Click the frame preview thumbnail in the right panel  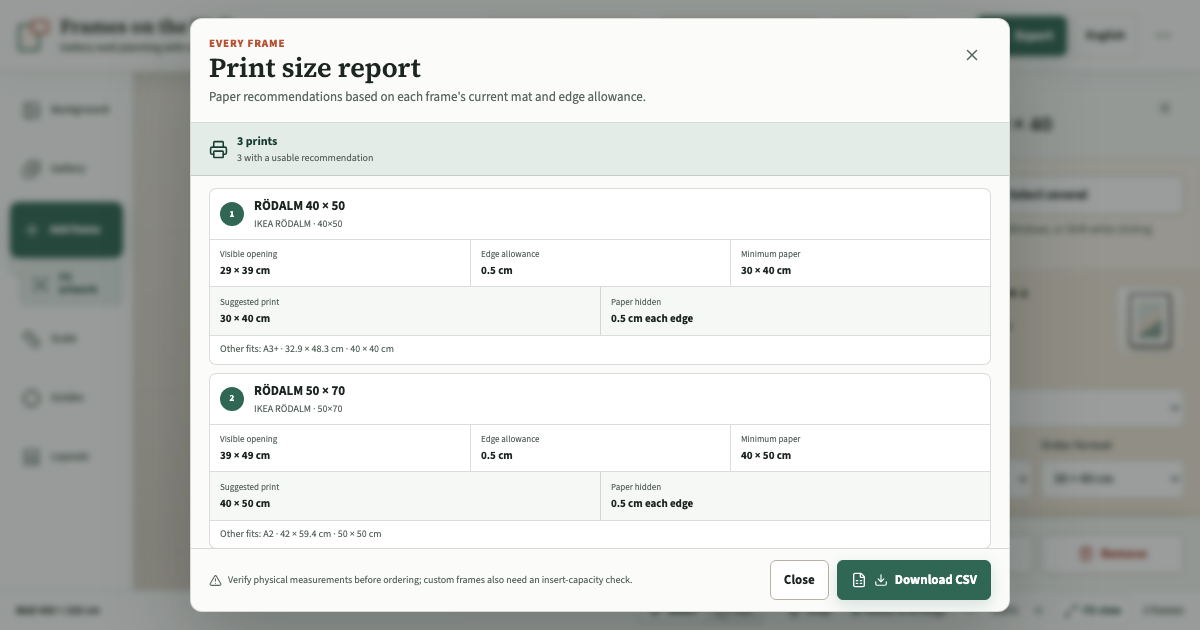click(1150, 320)
